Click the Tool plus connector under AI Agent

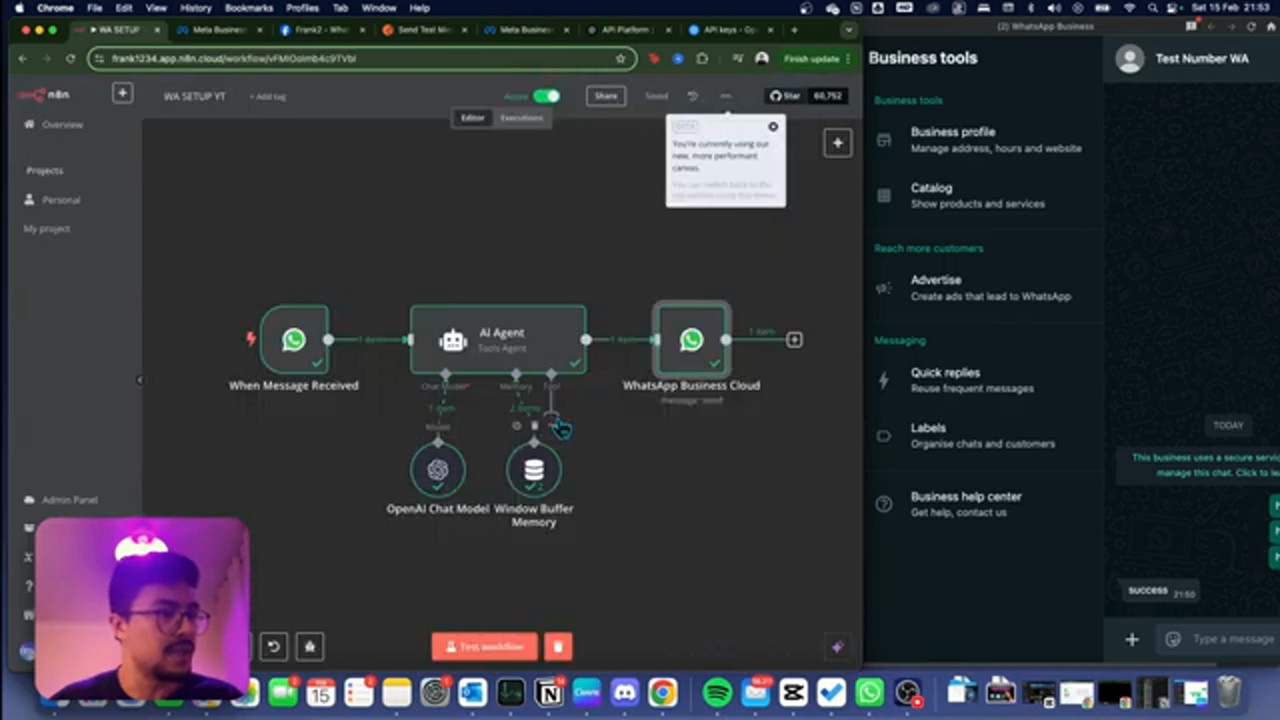coord(551,417)
